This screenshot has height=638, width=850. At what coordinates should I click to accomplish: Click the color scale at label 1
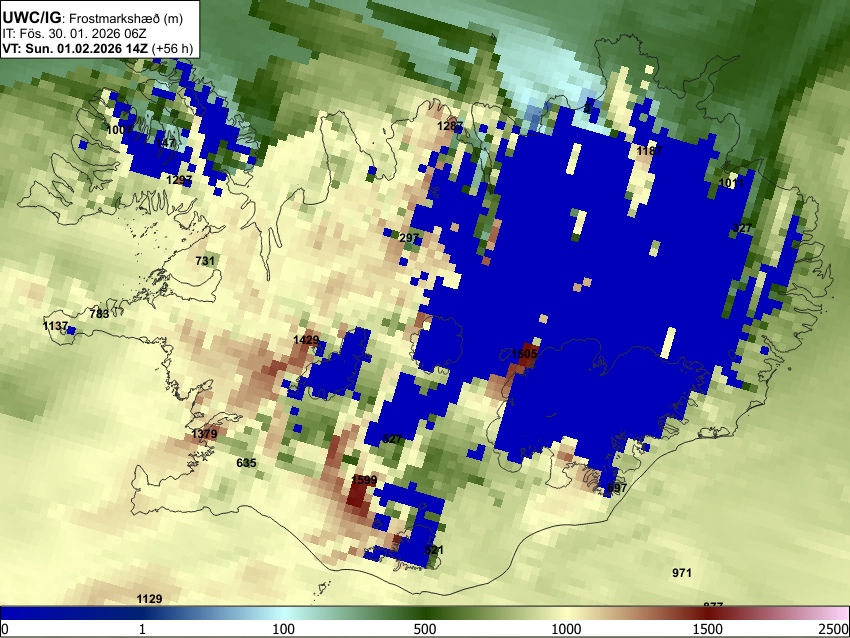142,629
